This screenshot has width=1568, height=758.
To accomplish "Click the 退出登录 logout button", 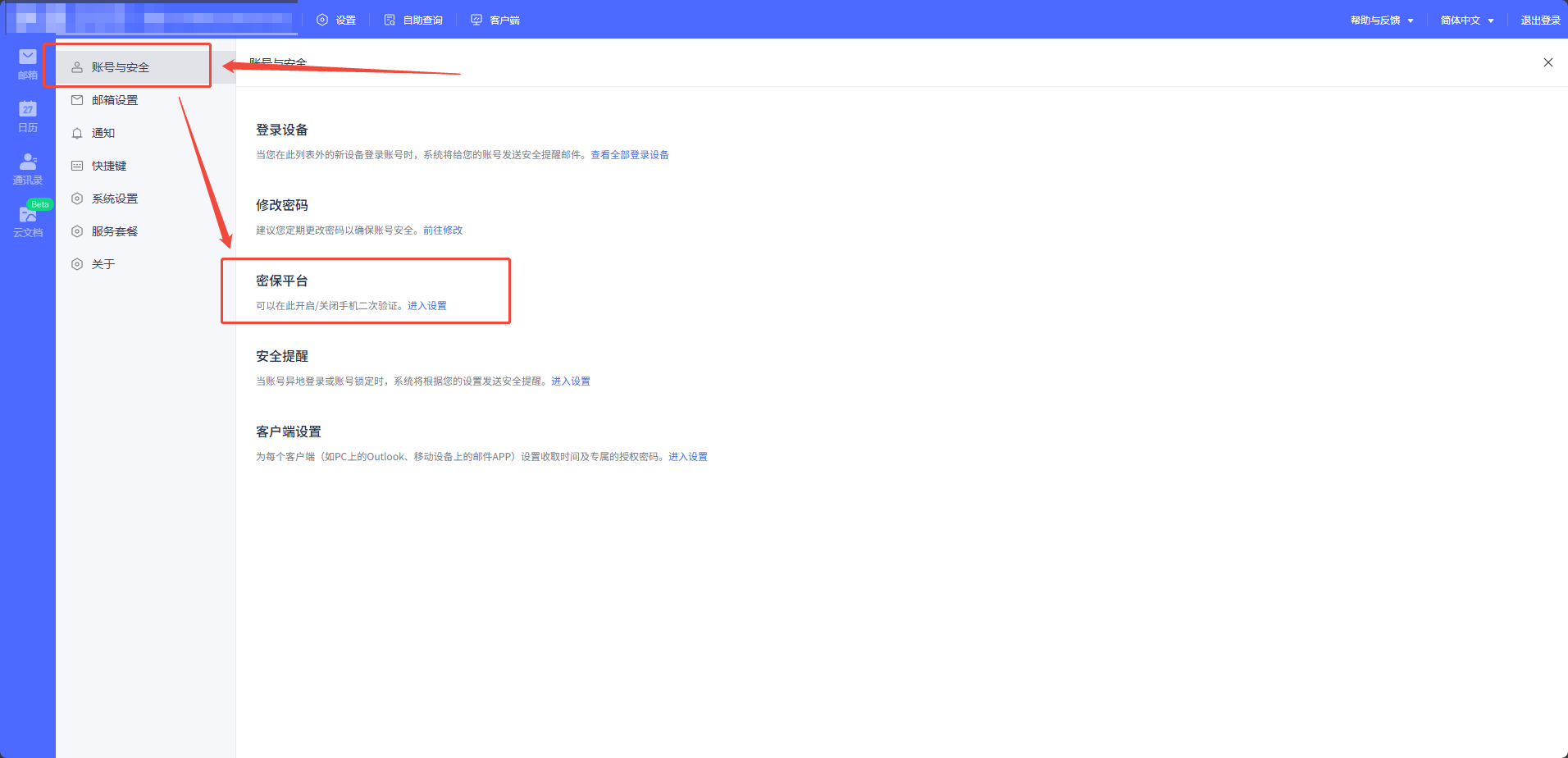I will point(1540,20).
